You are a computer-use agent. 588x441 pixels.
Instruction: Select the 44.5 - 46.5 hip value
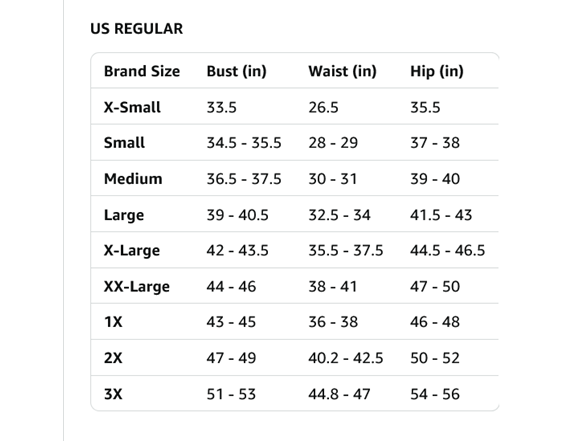[447, 250]
